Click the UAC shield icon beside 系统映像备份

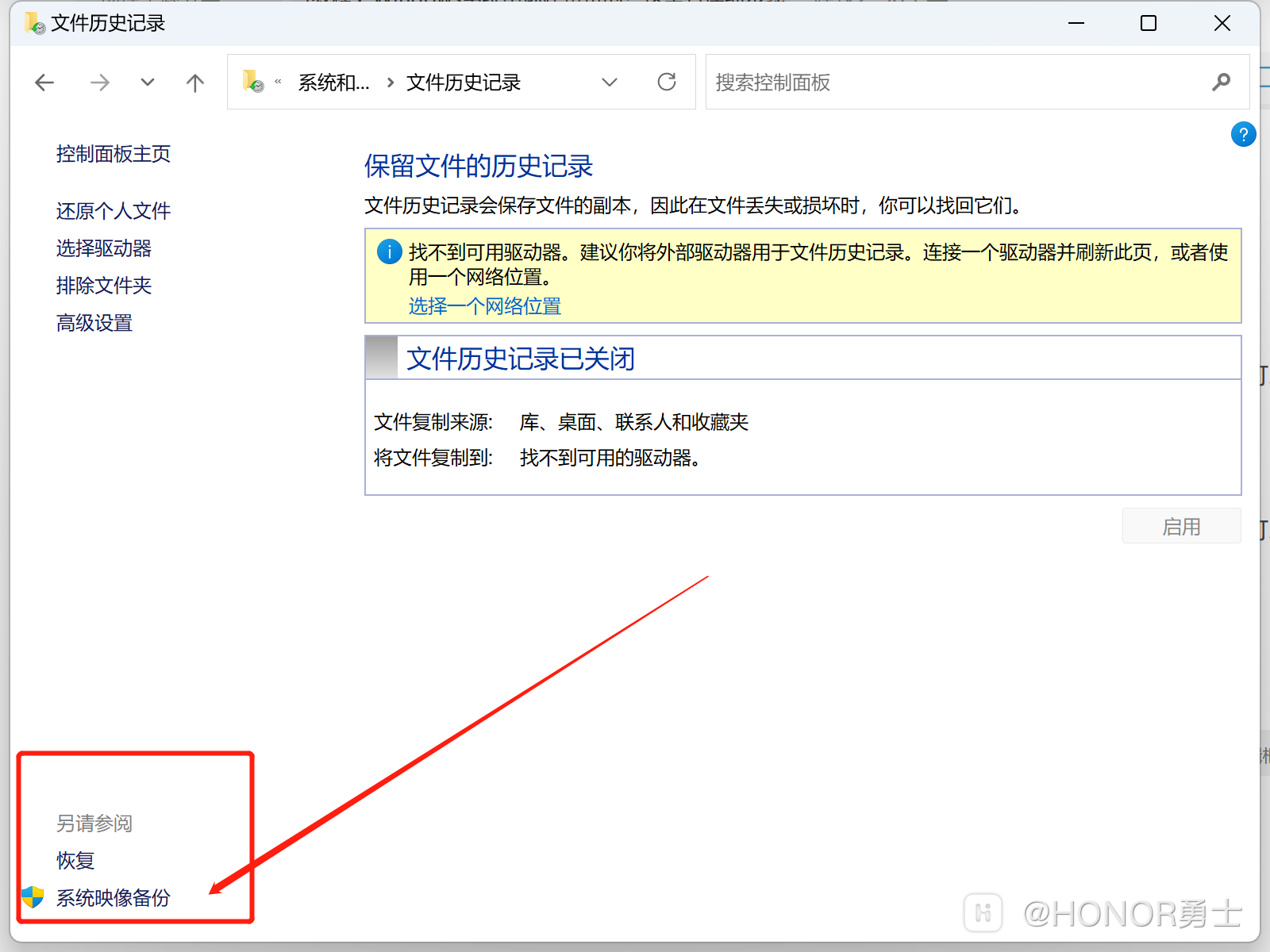click(32, 897)
